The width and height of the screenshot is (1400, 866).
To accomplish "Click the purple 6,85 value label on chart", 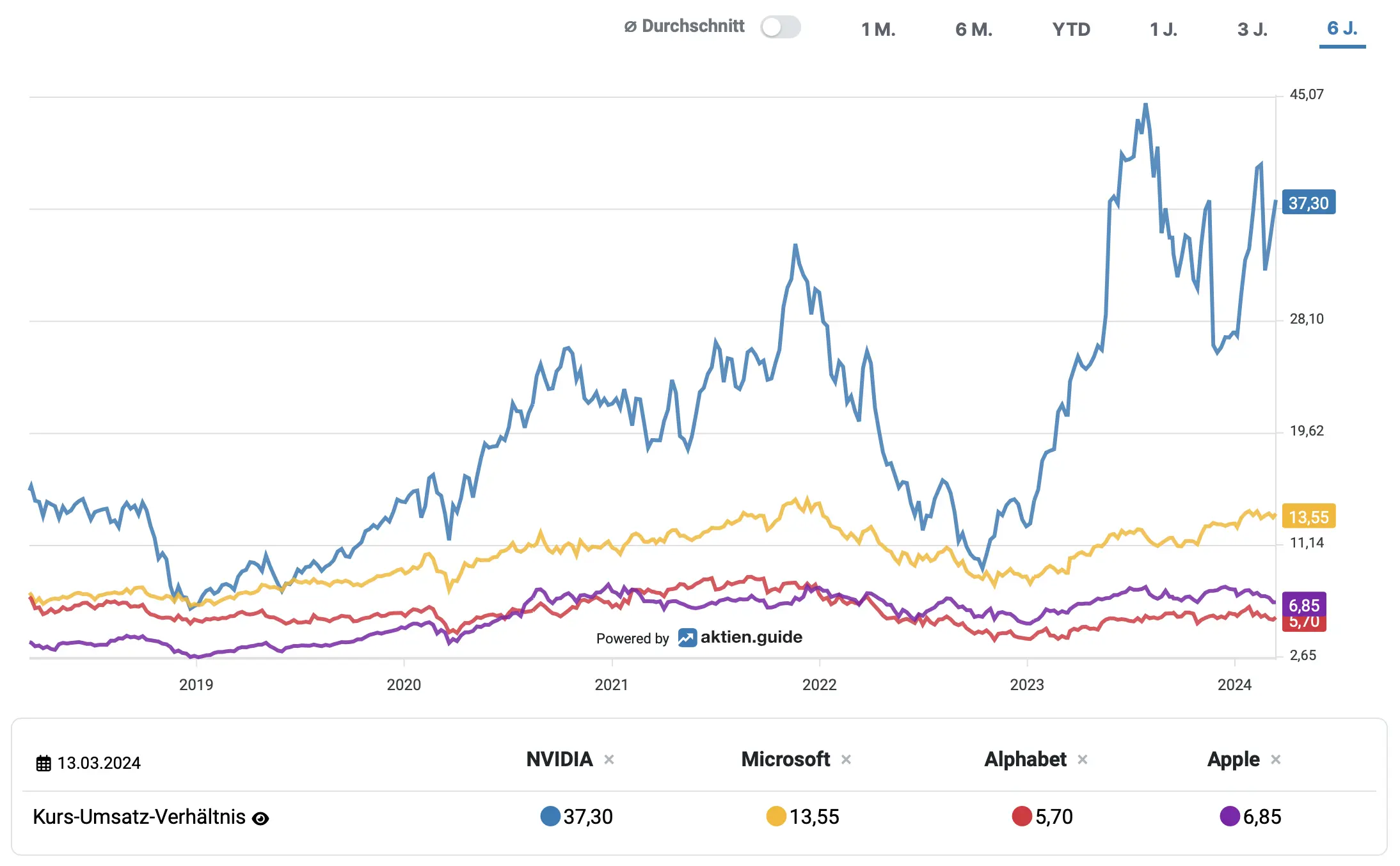I will point(1304,604).
